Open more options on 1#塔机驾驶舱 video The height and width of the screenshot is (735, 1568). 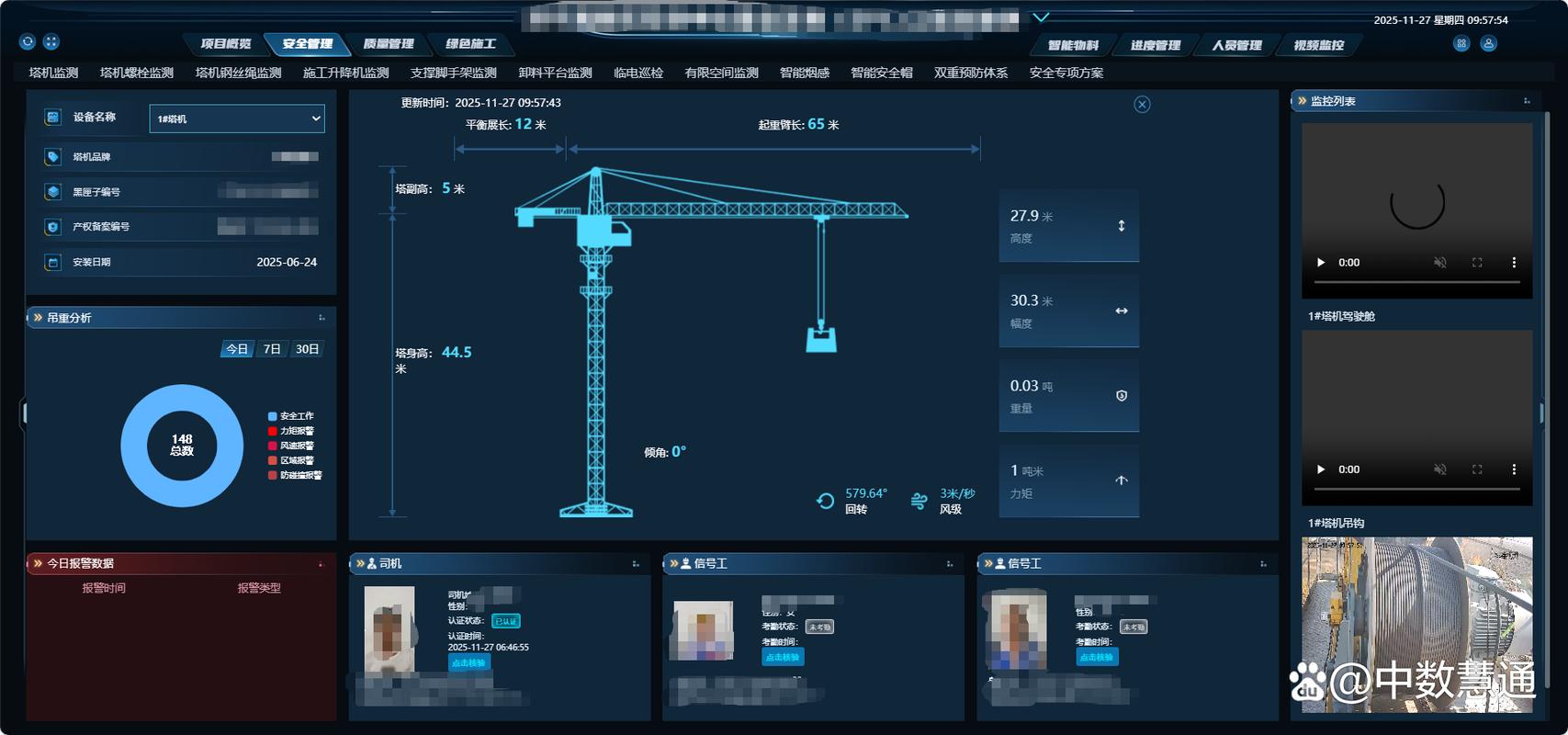1514,263
